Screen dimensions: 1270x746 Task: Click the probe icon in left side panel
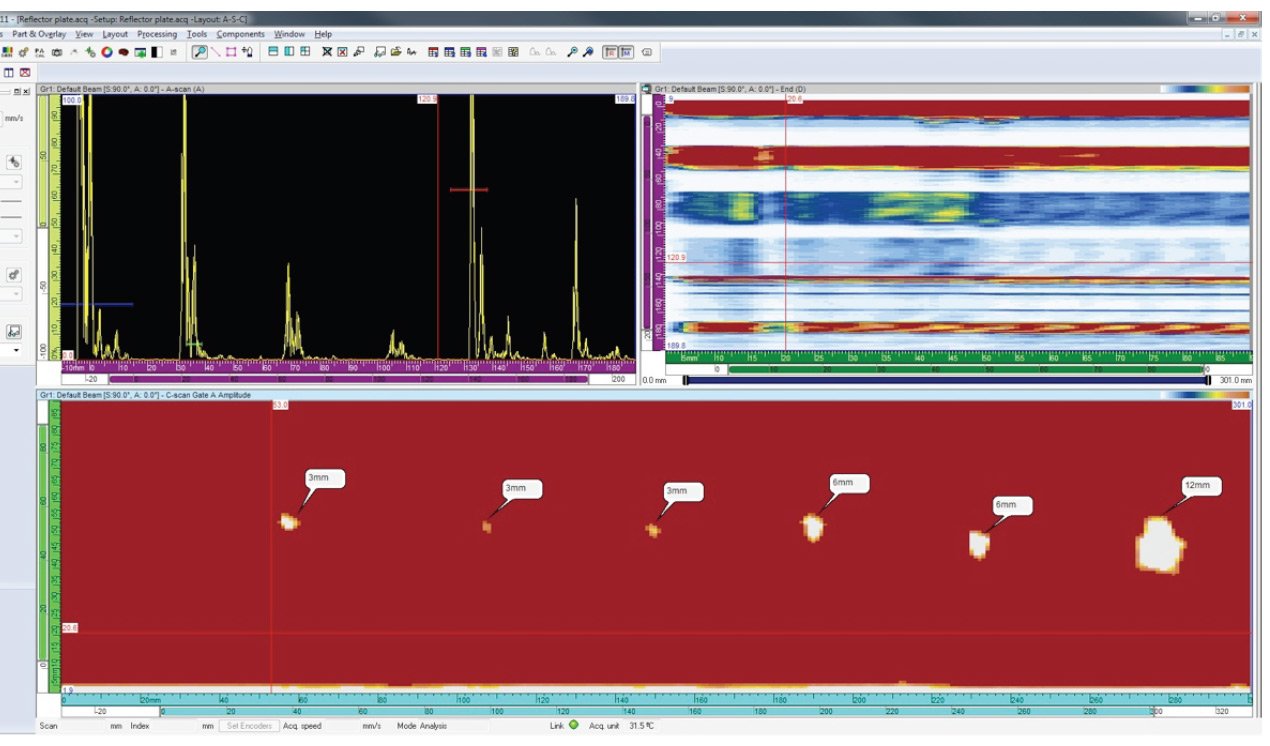tap(15, 161)
